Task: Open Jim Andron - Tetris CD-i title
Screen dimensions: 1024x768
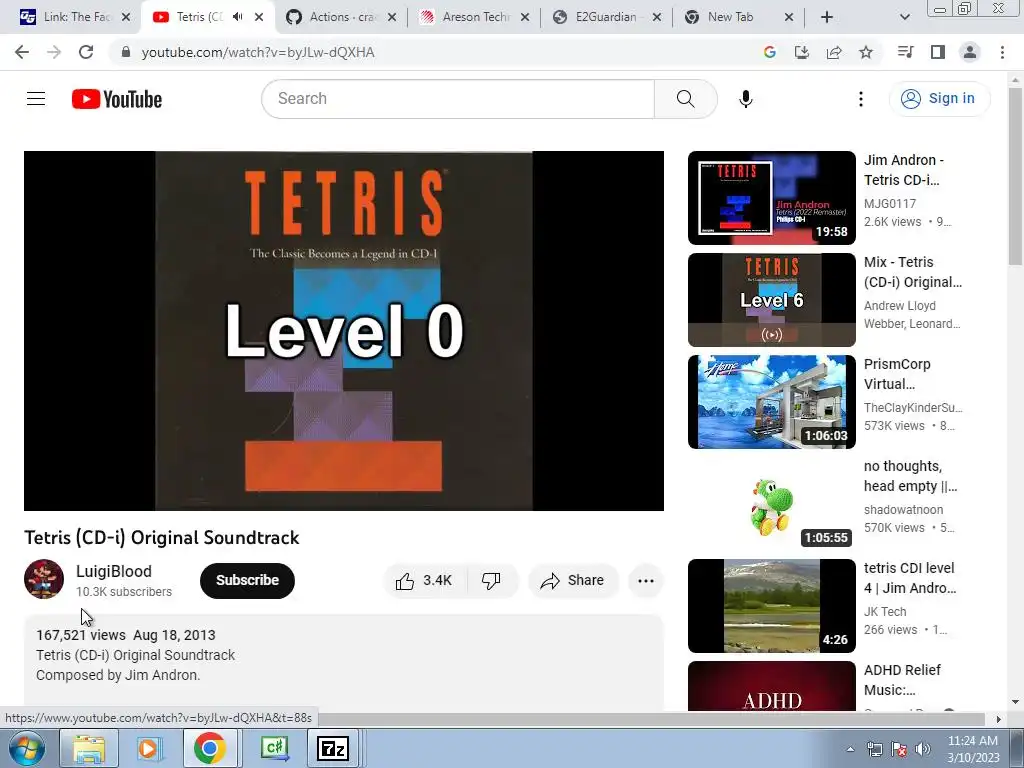Action: 903,170
